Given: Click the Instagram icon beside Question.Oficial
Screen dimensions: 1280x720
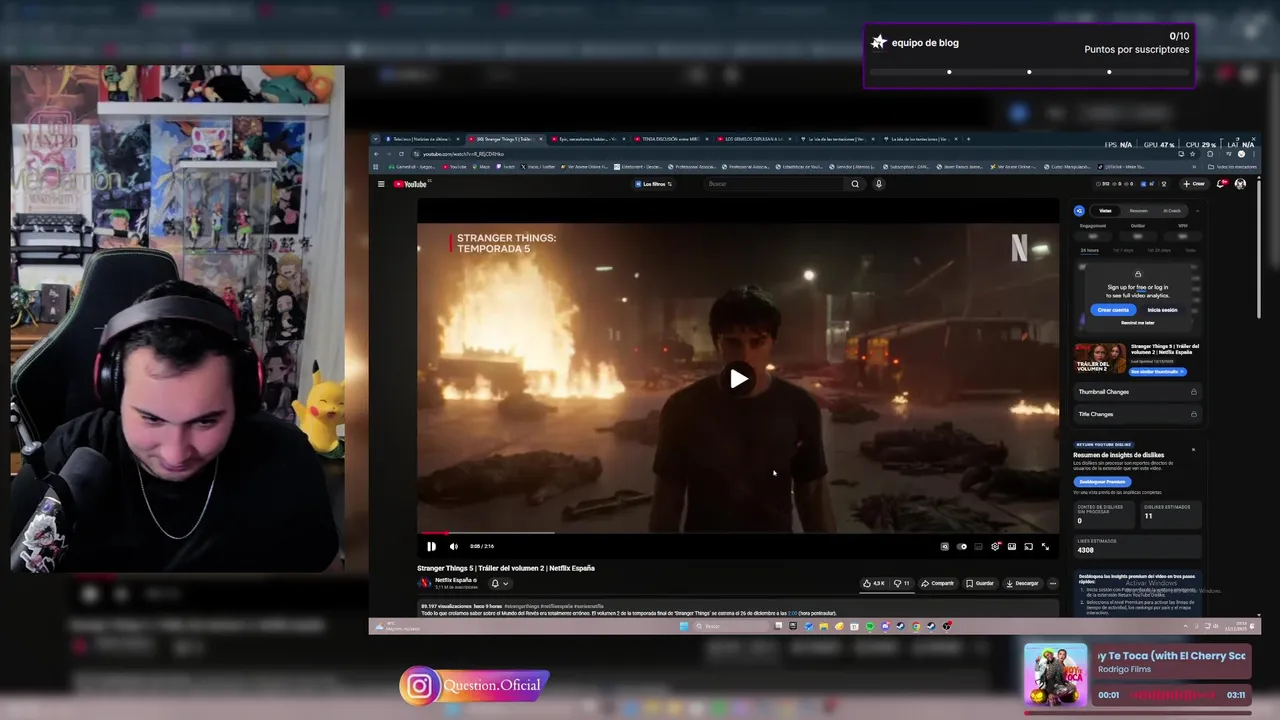Looking at the screenshot, I should tap(420, 686).
